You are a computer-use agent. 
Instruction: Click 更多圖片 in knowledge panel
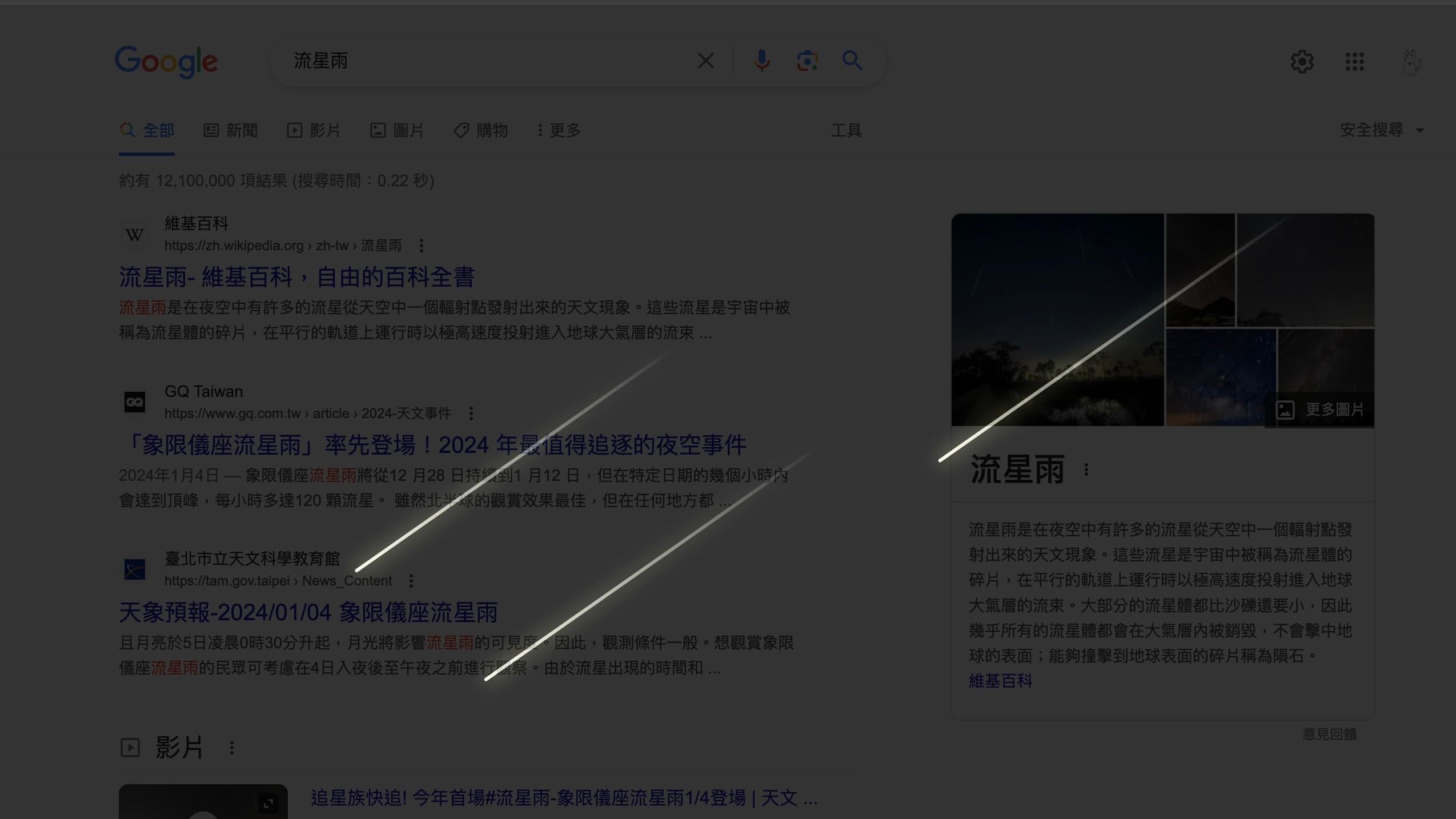(x=1319, y=409)
